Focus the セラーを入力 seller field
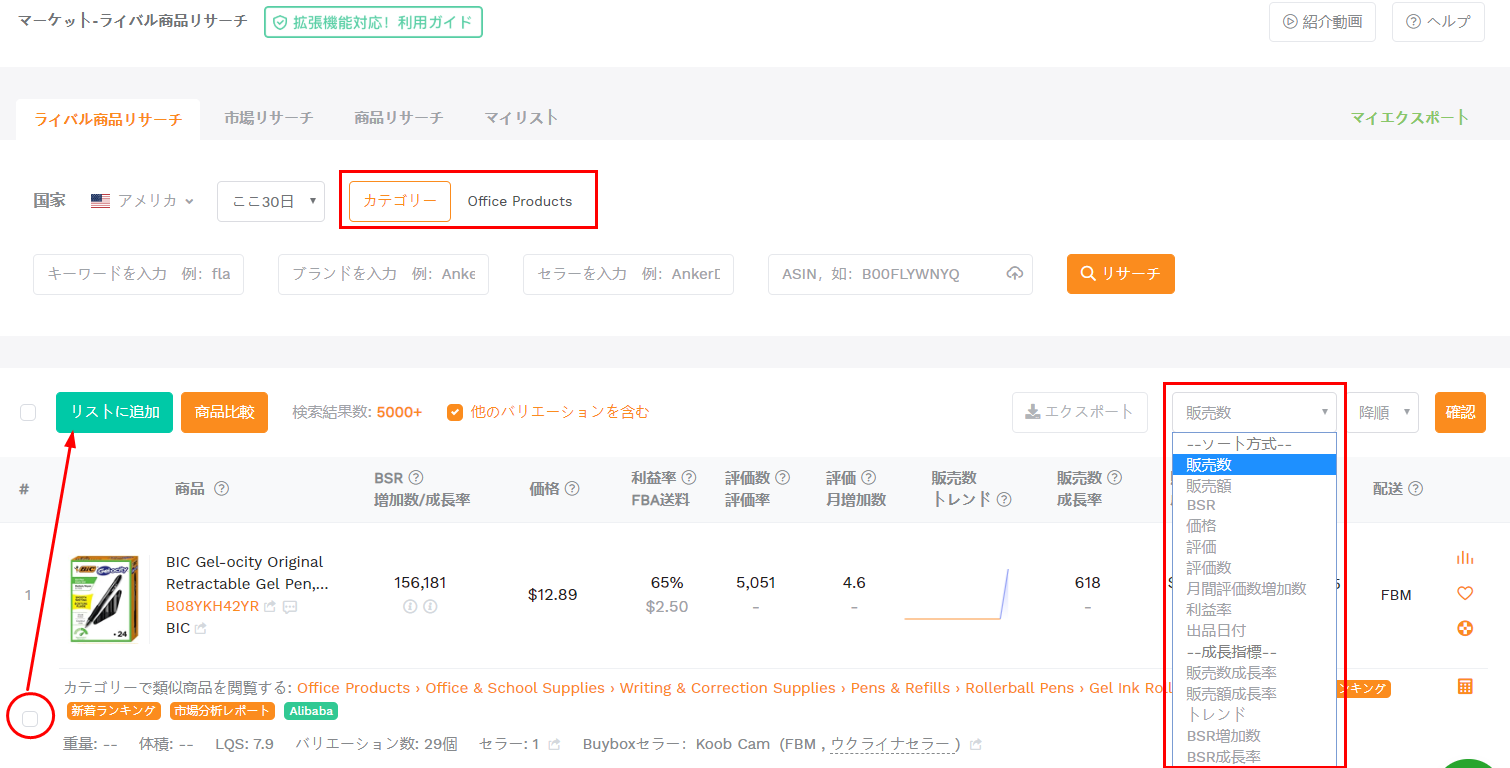The height and width of the screenshot is (768, 1510). pyautogui.click(x=628, y=274)
